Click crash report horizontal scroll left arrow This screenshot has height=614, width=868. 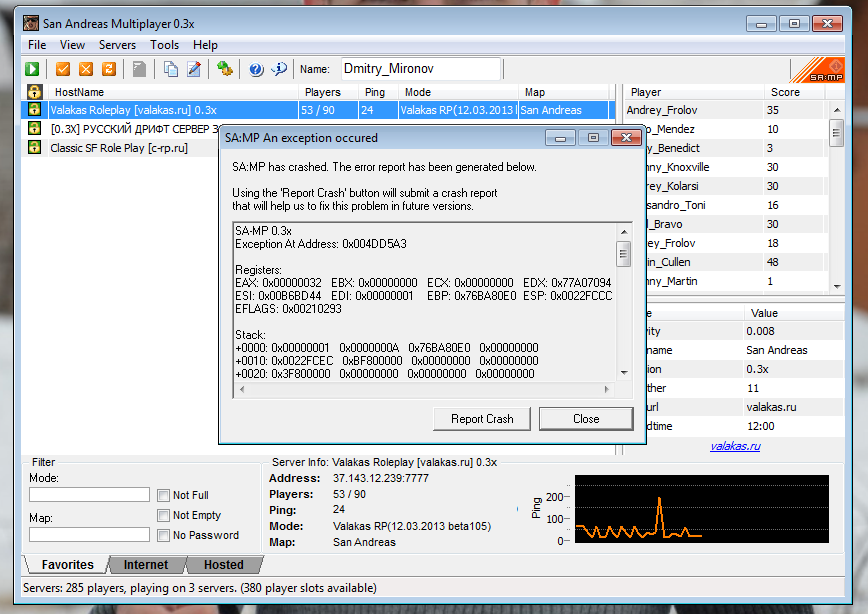242,389
